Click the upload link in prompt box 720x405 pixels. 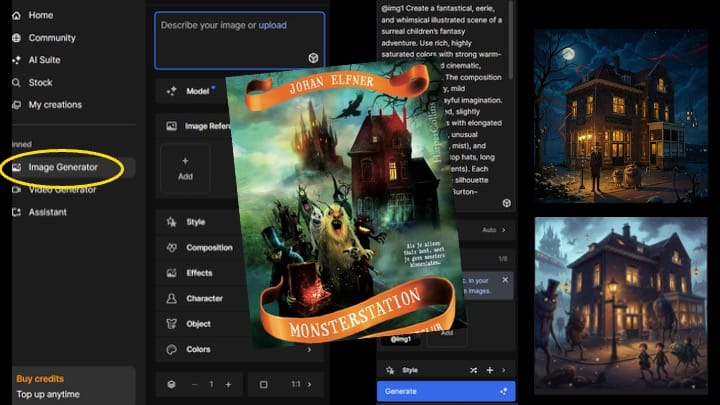click(x=272, y=24)
